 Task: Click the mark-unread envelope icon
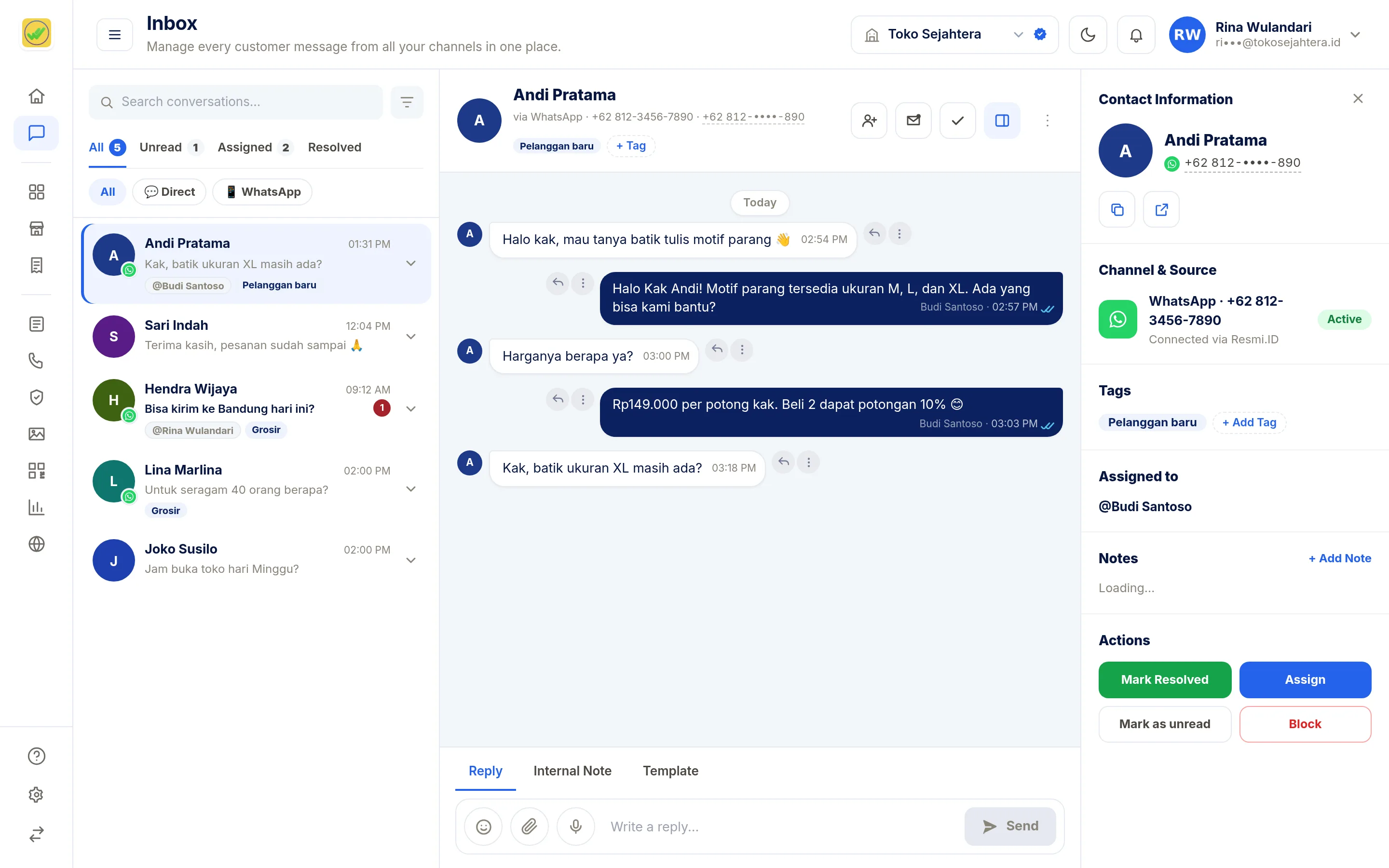(913, 121)
